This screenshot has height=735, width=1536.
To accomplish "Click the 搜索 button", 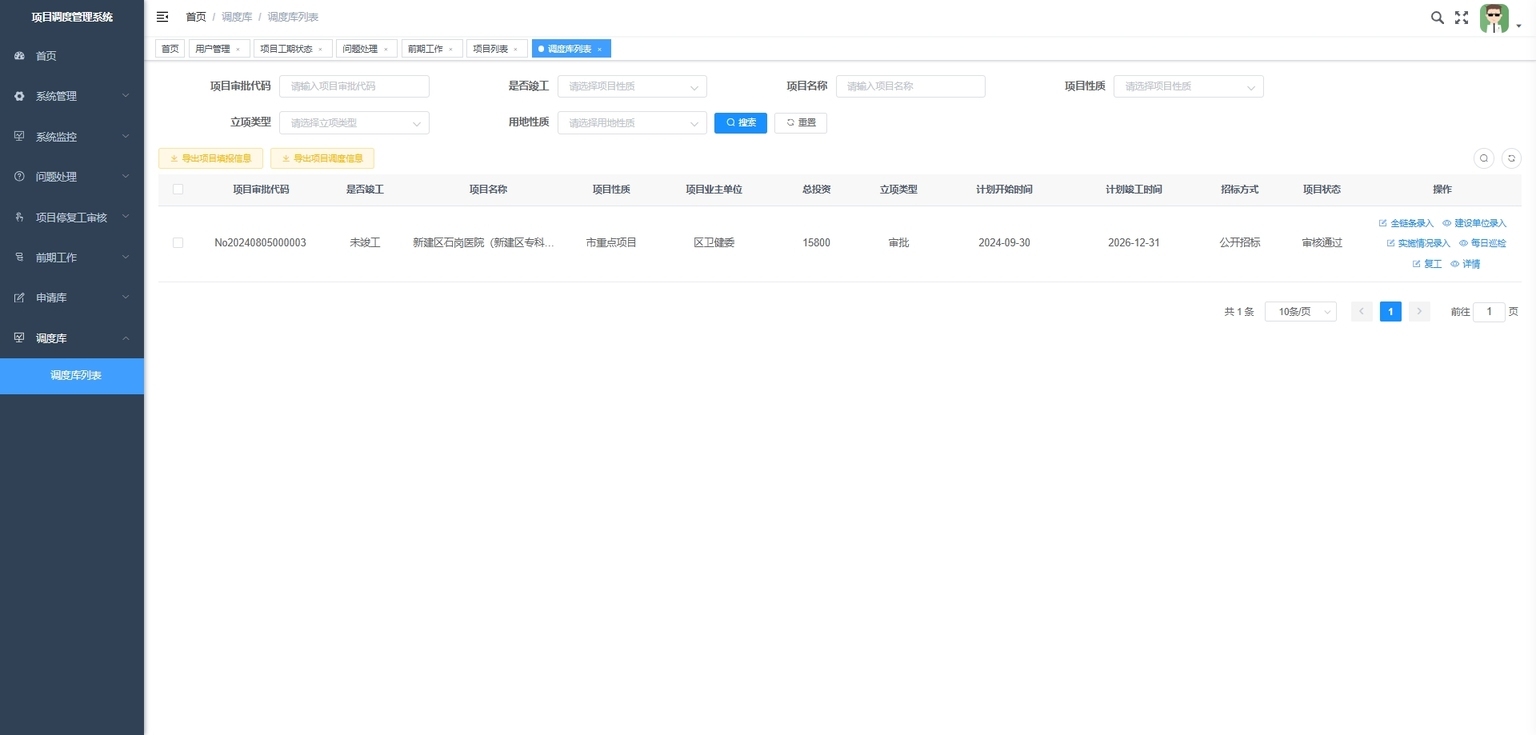I will point(740,123).
